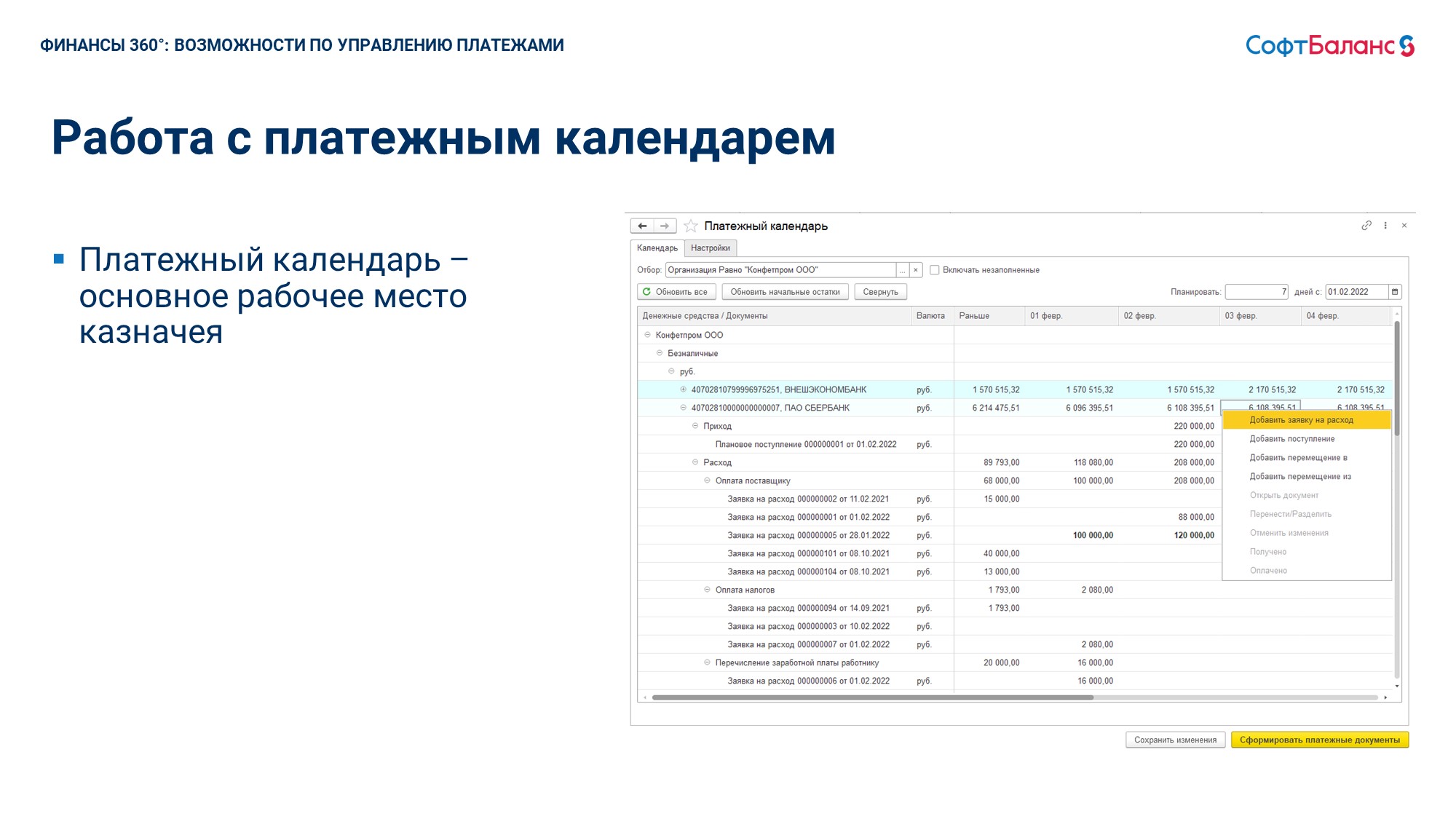This screenshot has height=819, width=1456.
Task: Click Обновить начальные остатки button
Action: pos(785,292)
